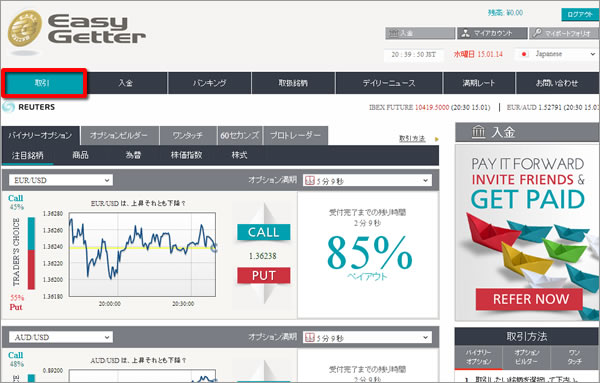Click the 取引方法 side panel header

(527, 336)
